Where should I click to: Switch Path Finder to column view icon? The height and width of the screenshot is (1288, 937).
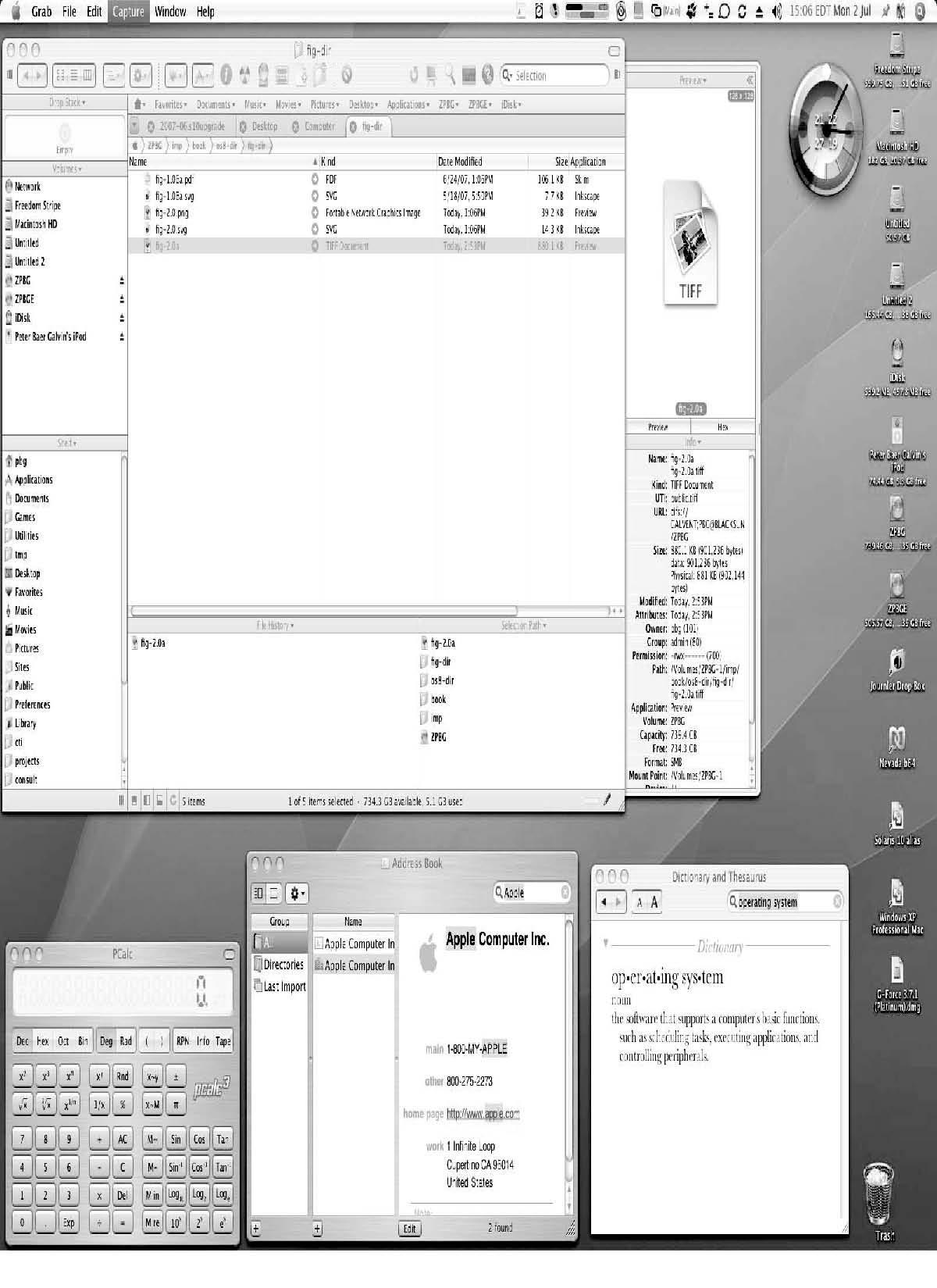point(87,75)
